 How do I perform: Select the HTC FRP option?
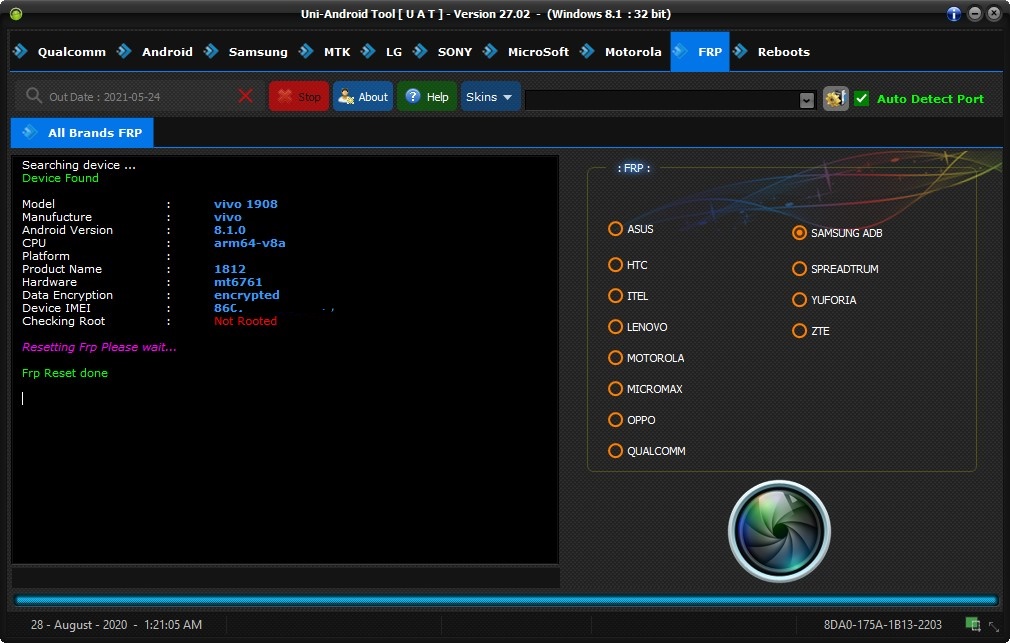tap(627, 265)
